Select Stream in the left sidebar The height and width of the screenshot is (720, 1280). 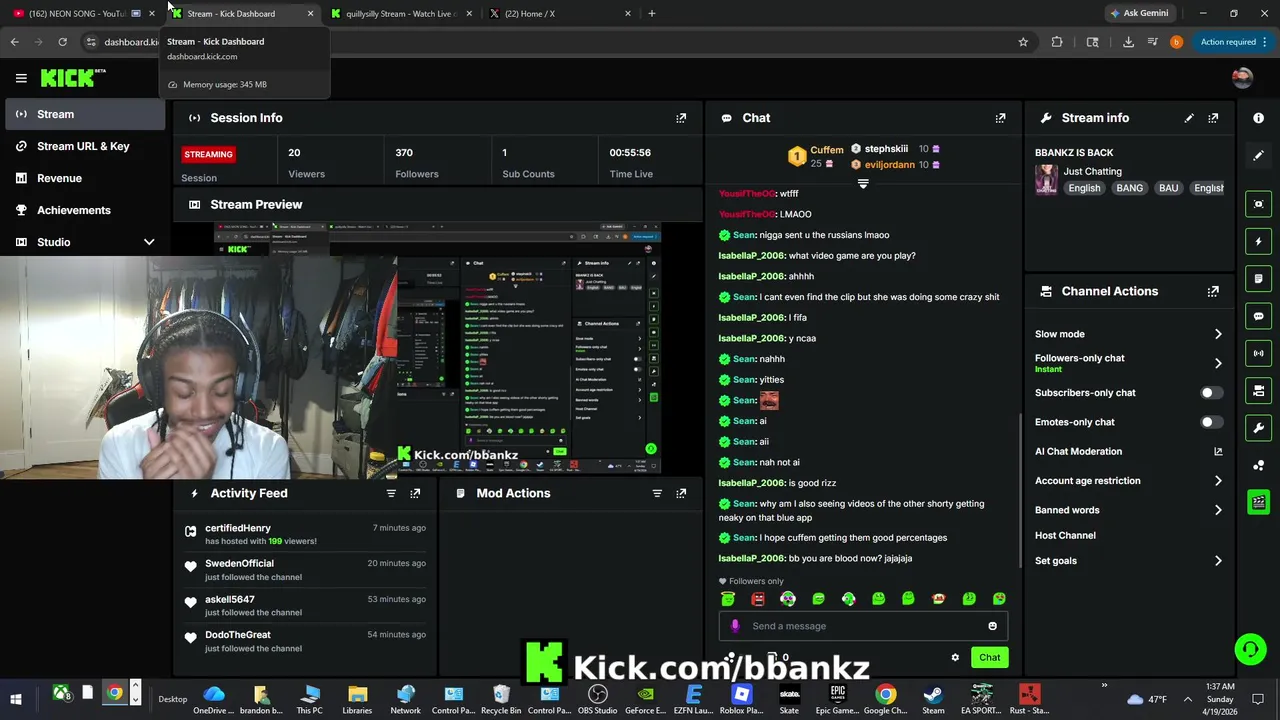pos(85,114)
